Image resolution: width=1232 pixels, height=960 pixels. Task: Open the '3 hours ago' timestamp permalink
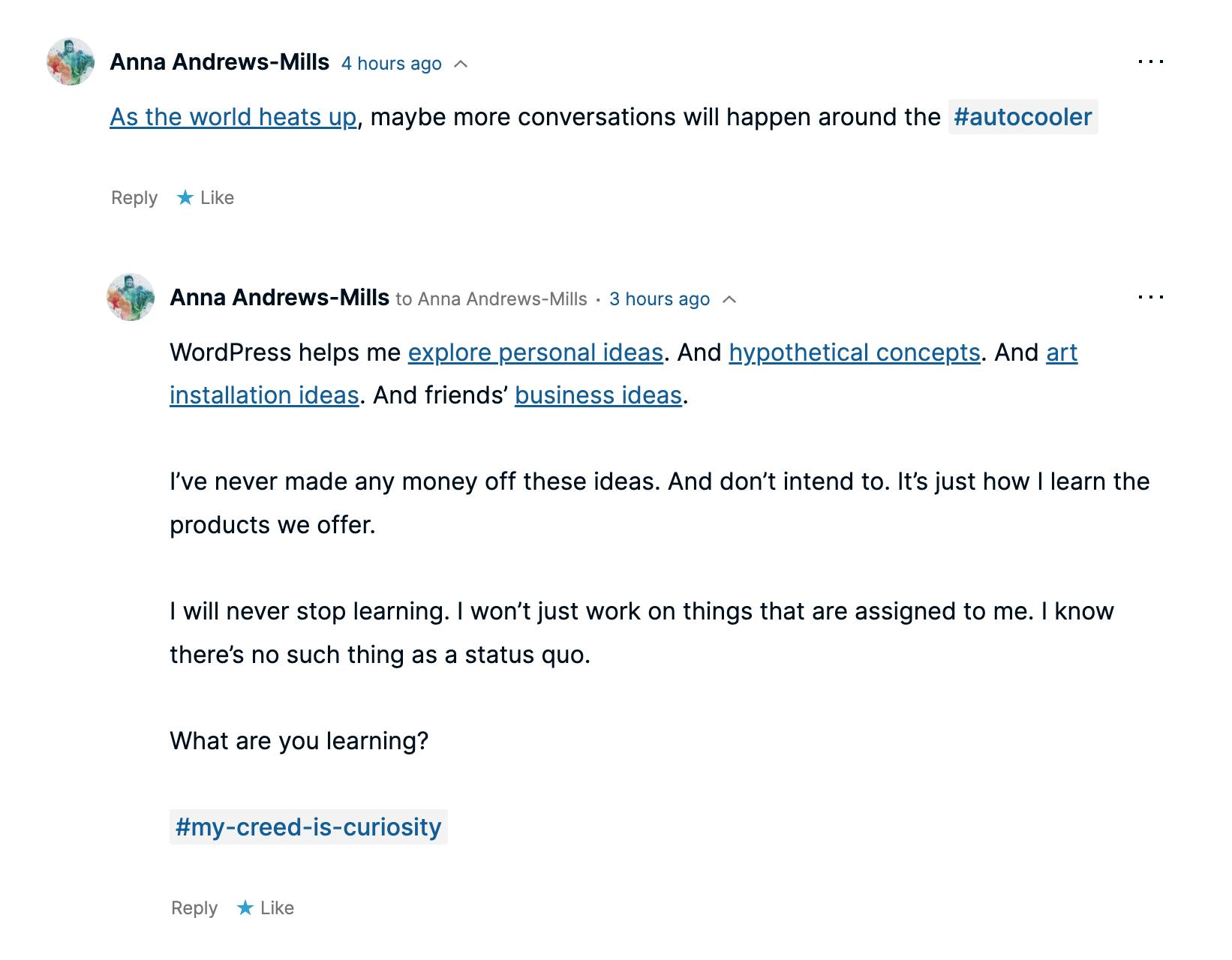click(660, 299)
